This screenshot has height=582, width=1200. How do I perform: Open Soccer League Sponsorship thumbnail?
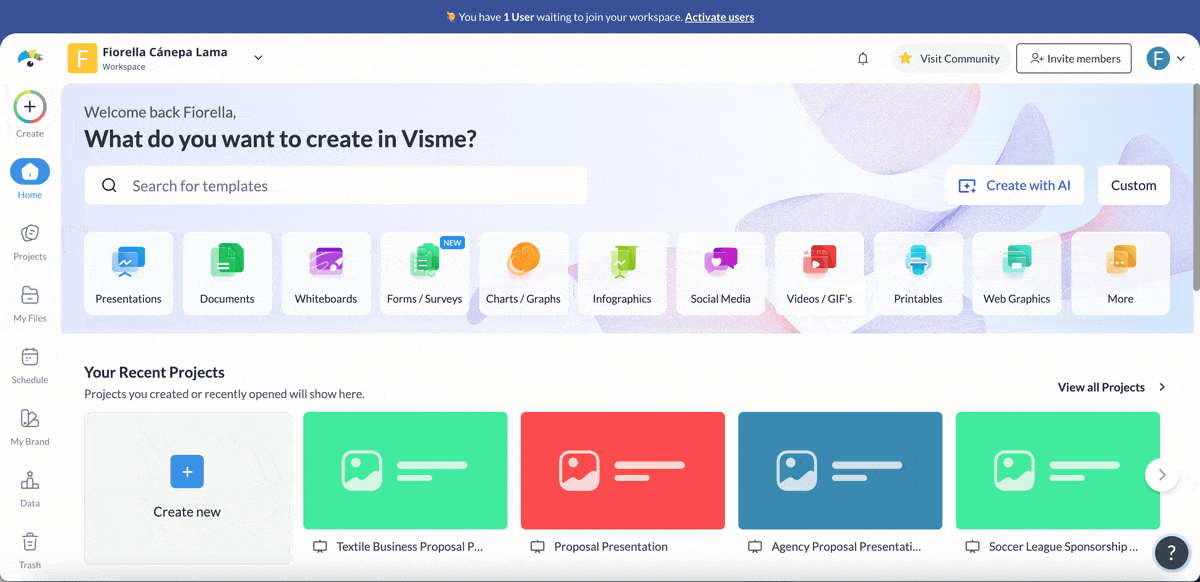point(1058,471)
